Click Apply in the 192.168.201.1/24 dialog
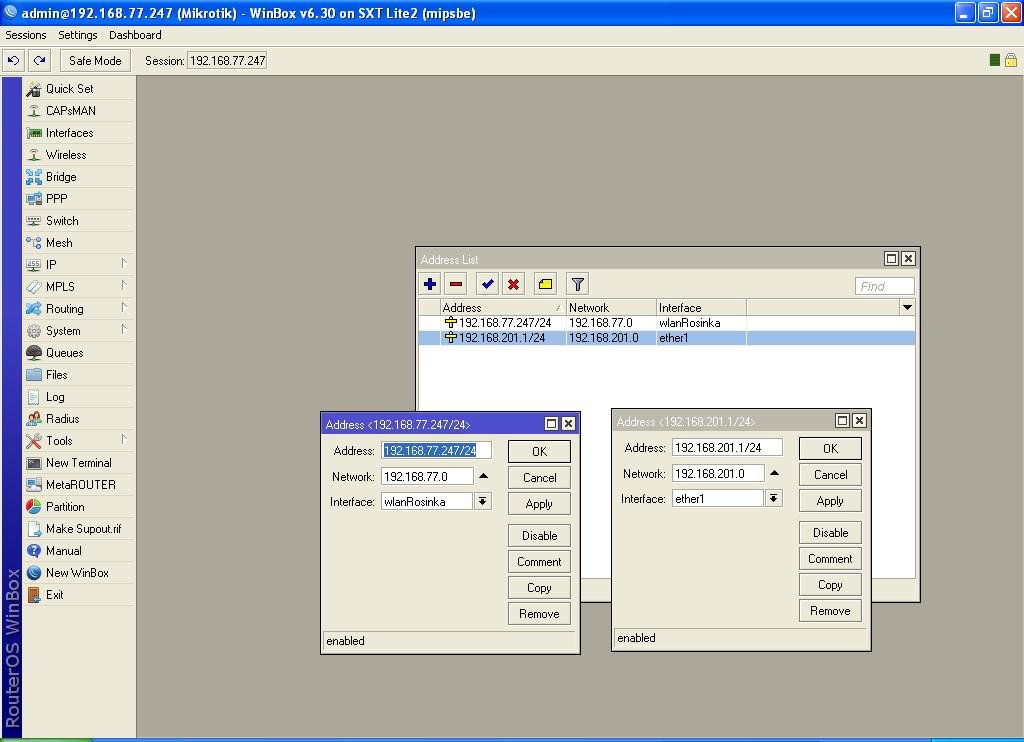 (x=830, y=501)
